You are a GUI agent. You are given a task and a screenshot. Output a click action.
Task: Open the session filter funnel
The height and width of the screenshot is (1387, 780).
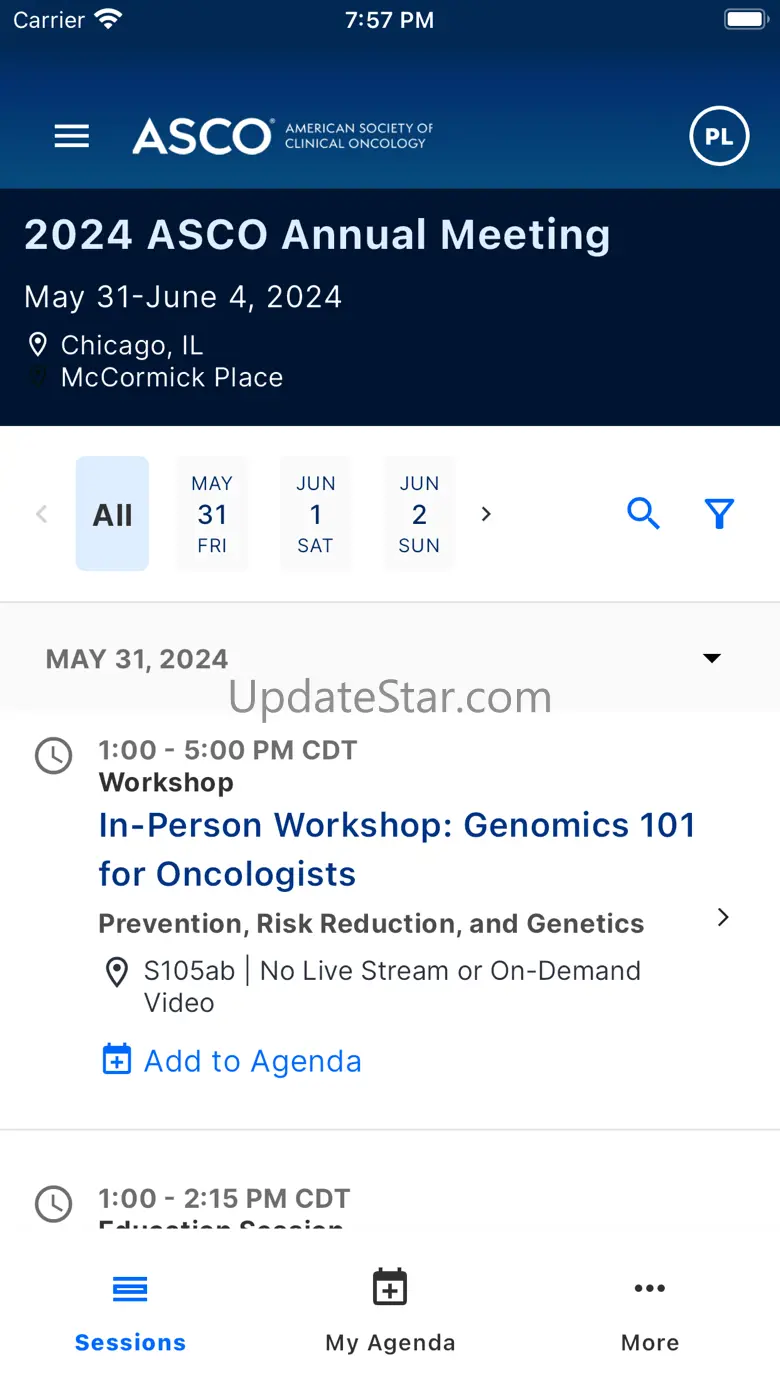[x=719, y=514]
